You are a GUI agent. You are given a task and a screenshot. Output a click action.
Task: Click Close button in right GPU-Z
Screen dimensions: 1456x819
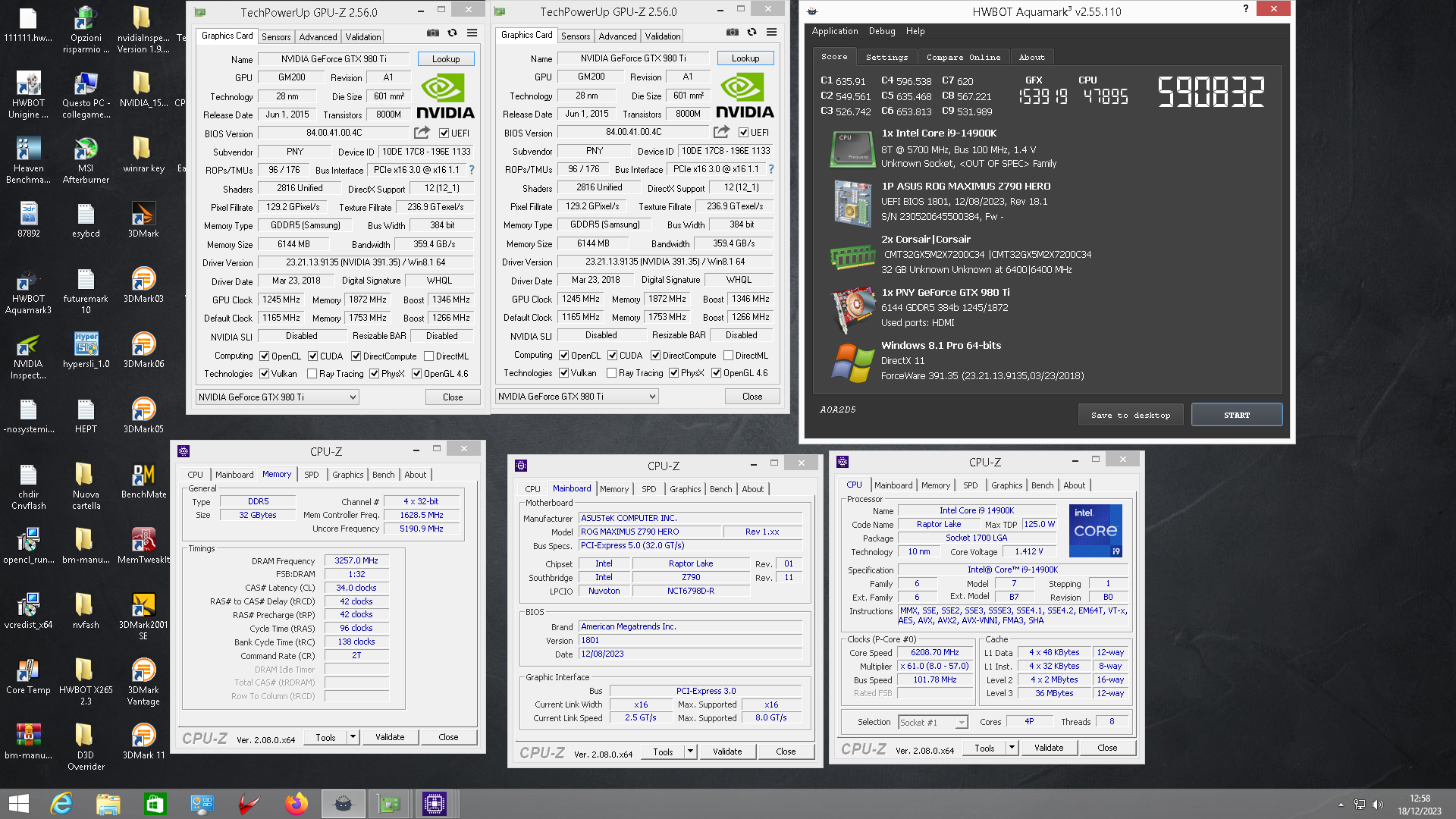coord(752,397)
